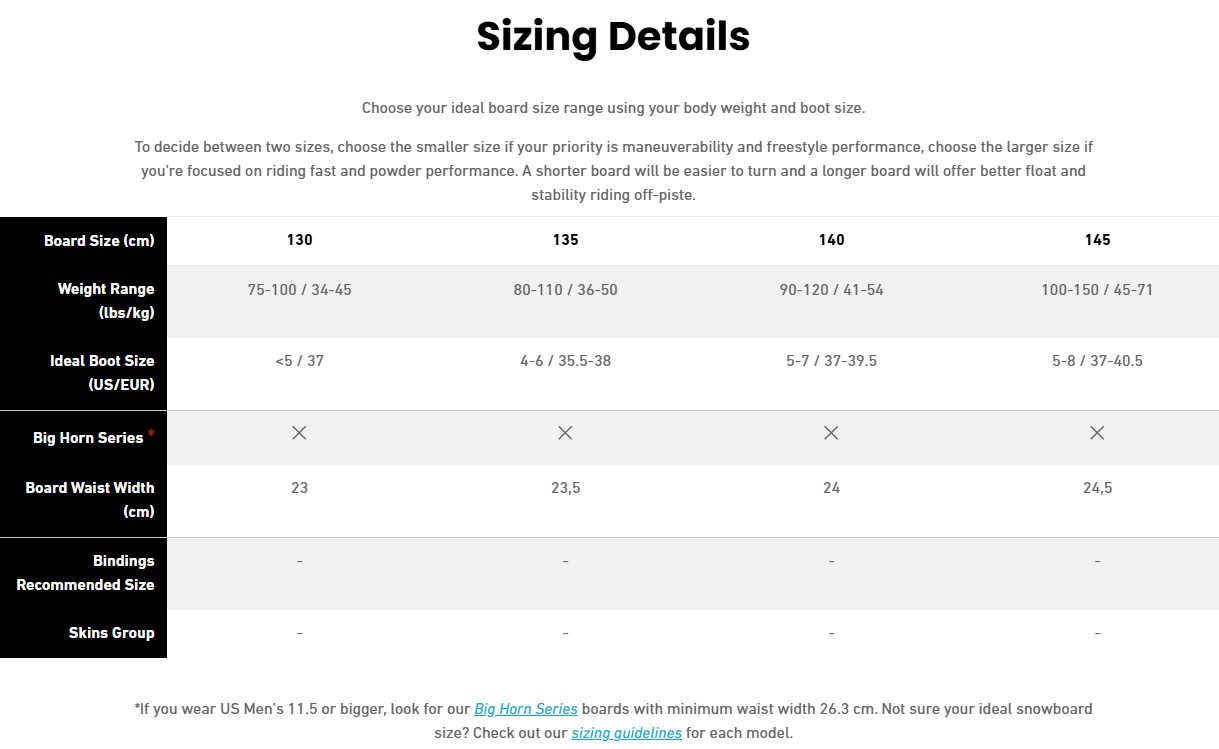Click the Board Waist Width row header

90,500
